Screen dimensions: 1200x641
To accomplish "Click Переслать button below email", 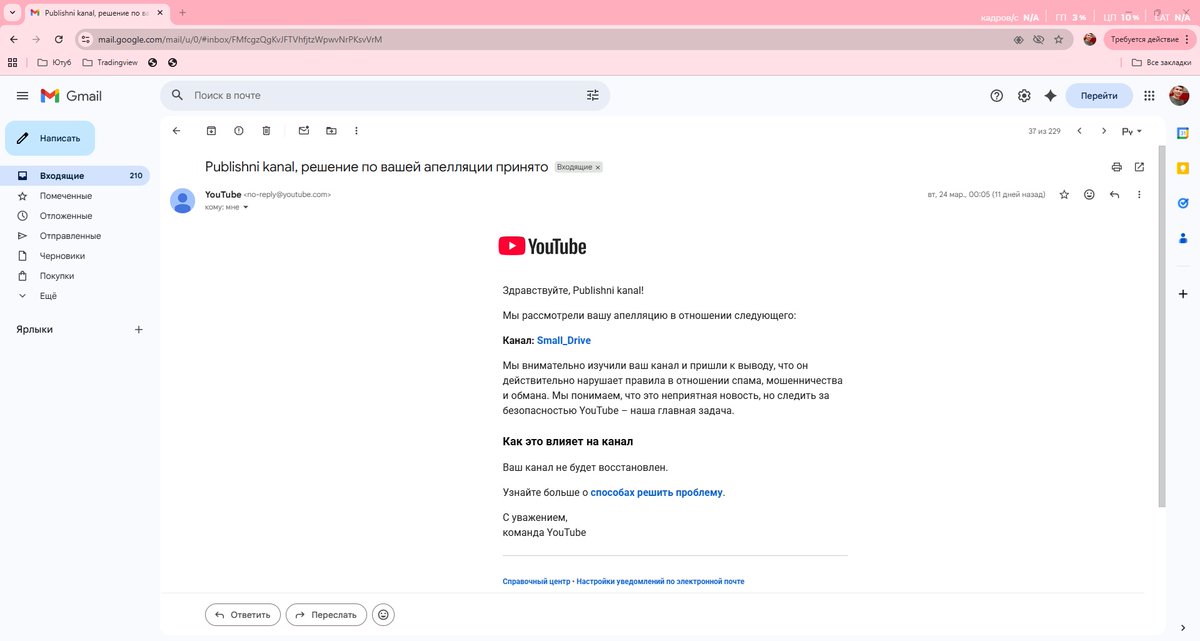I will tap(326, 615).
